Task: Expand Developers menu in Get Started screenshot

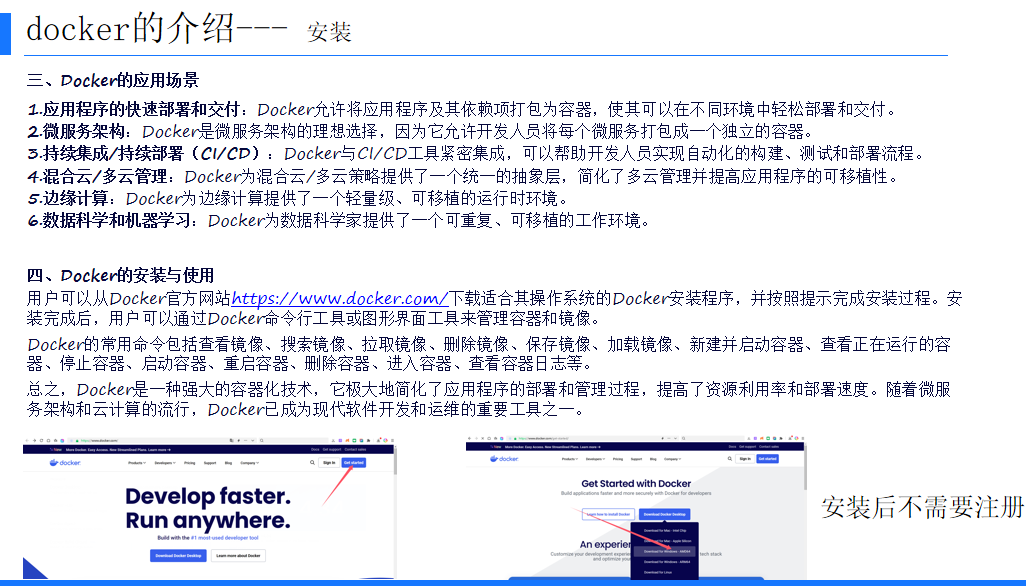Action: point(595,459)
